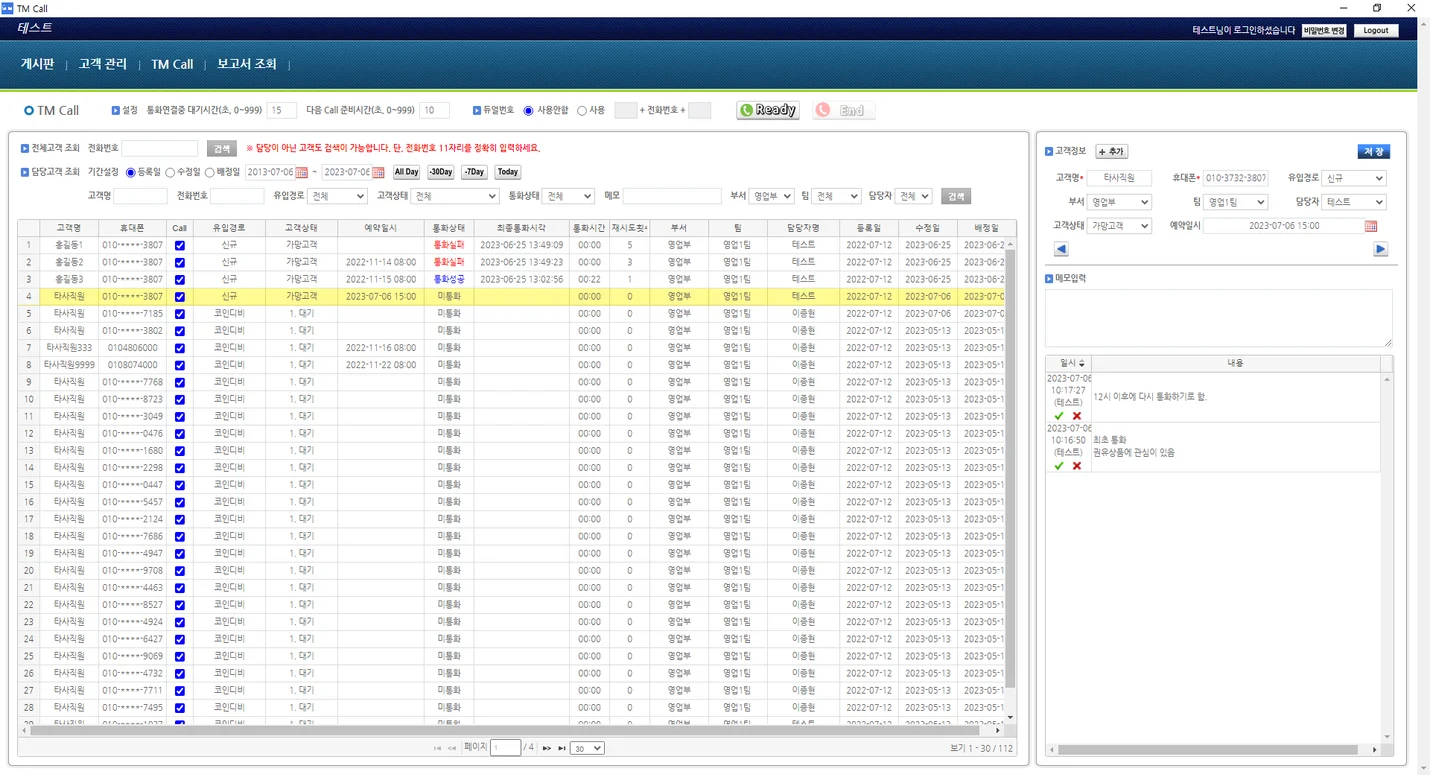Select the 수정일 period radio

point(170,173)
